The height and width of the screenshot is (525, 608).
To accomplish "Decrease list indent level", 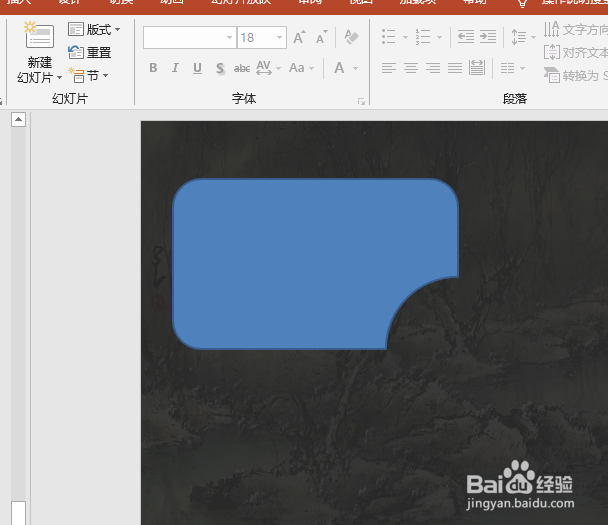I will (x=466, y=37).
